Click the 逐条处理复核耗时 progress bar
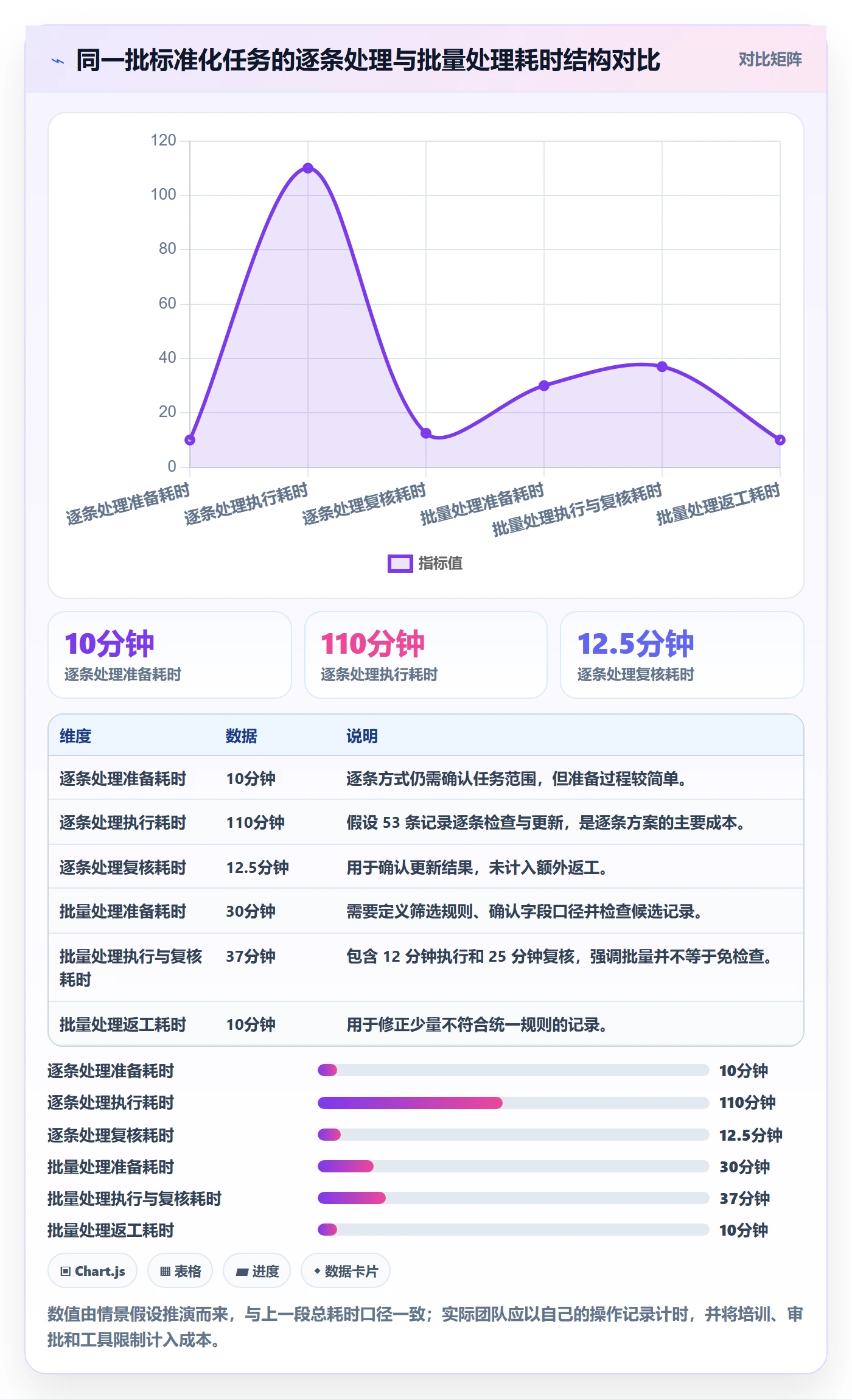This screenshot has width=852, height=1400. (x=514, y=1135)
